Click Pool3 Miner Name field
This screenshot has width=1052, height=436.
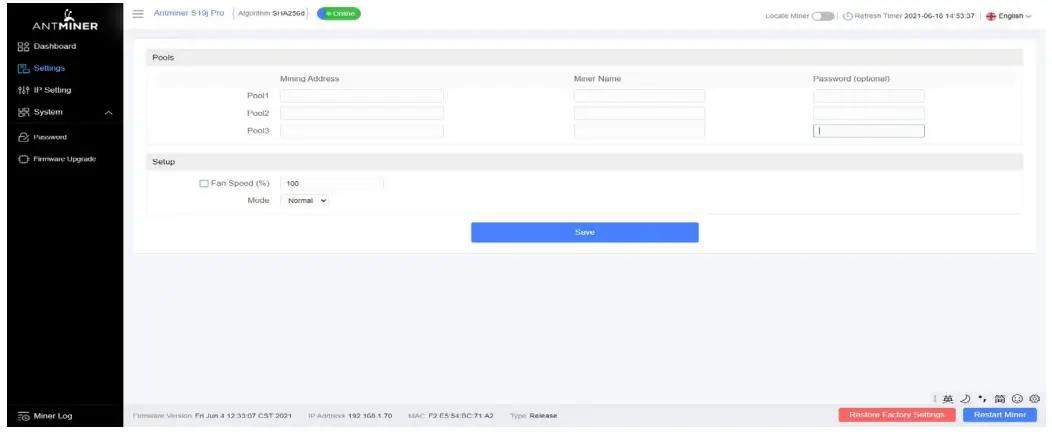pos(639,131)
